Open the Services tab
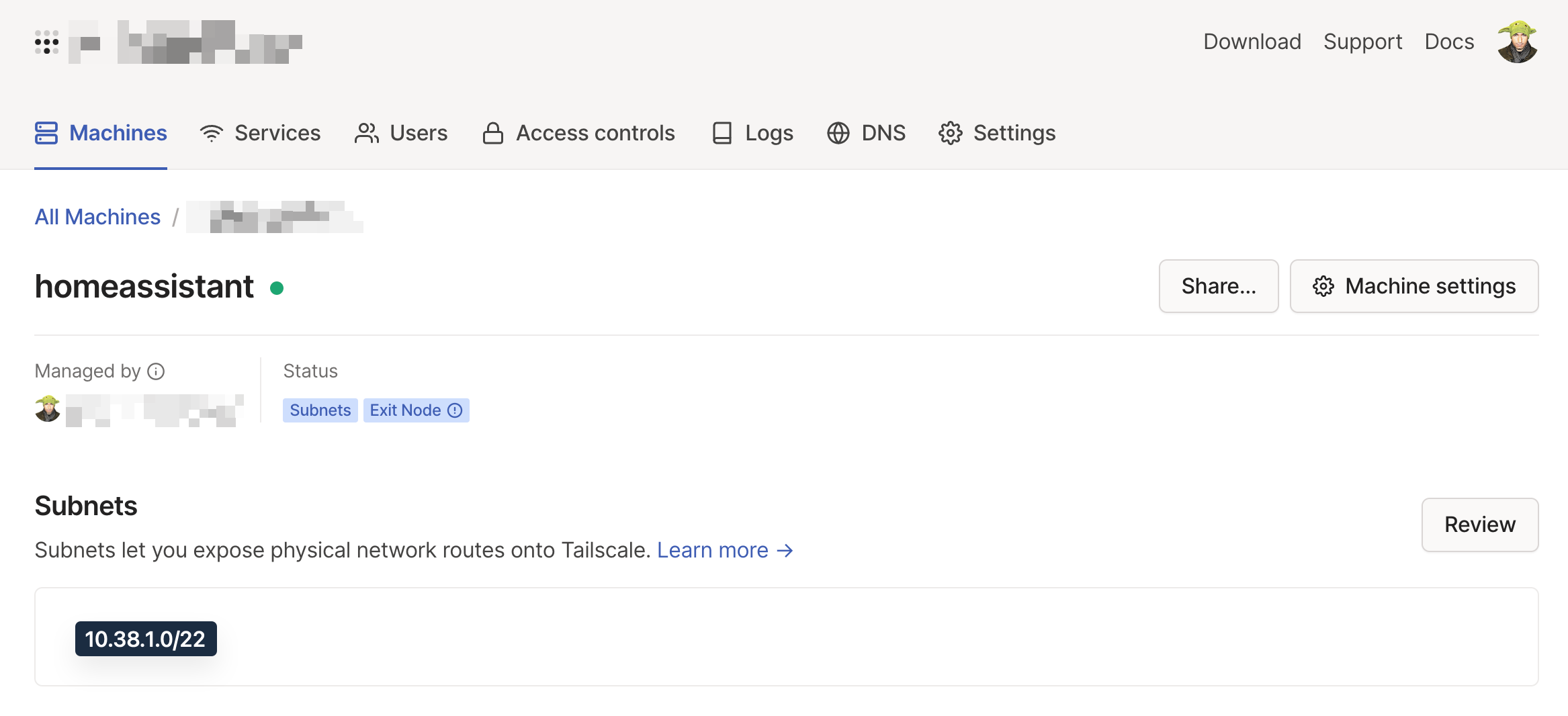Screen dimensions: 1568x716 pos(261,133)
